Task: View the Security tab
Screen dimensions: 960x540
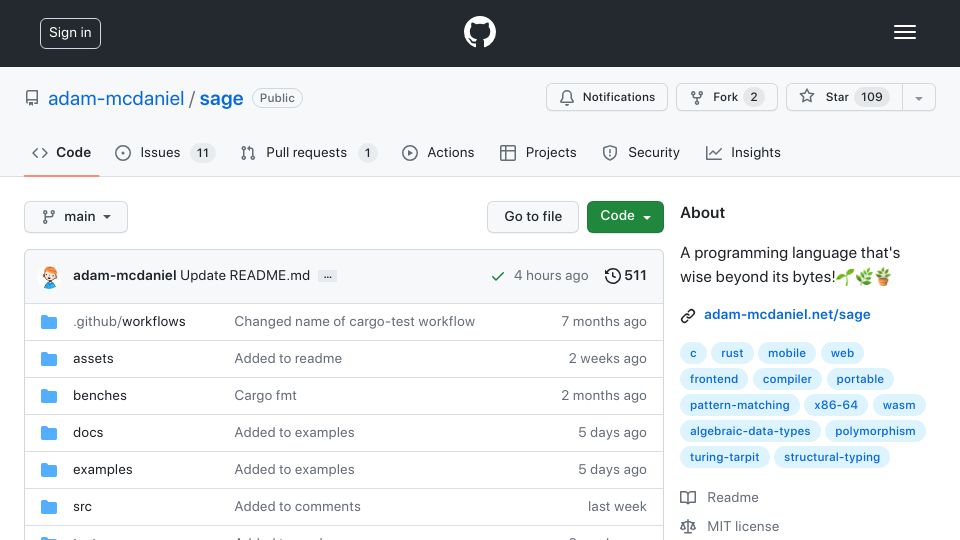Action: [641, 152]
